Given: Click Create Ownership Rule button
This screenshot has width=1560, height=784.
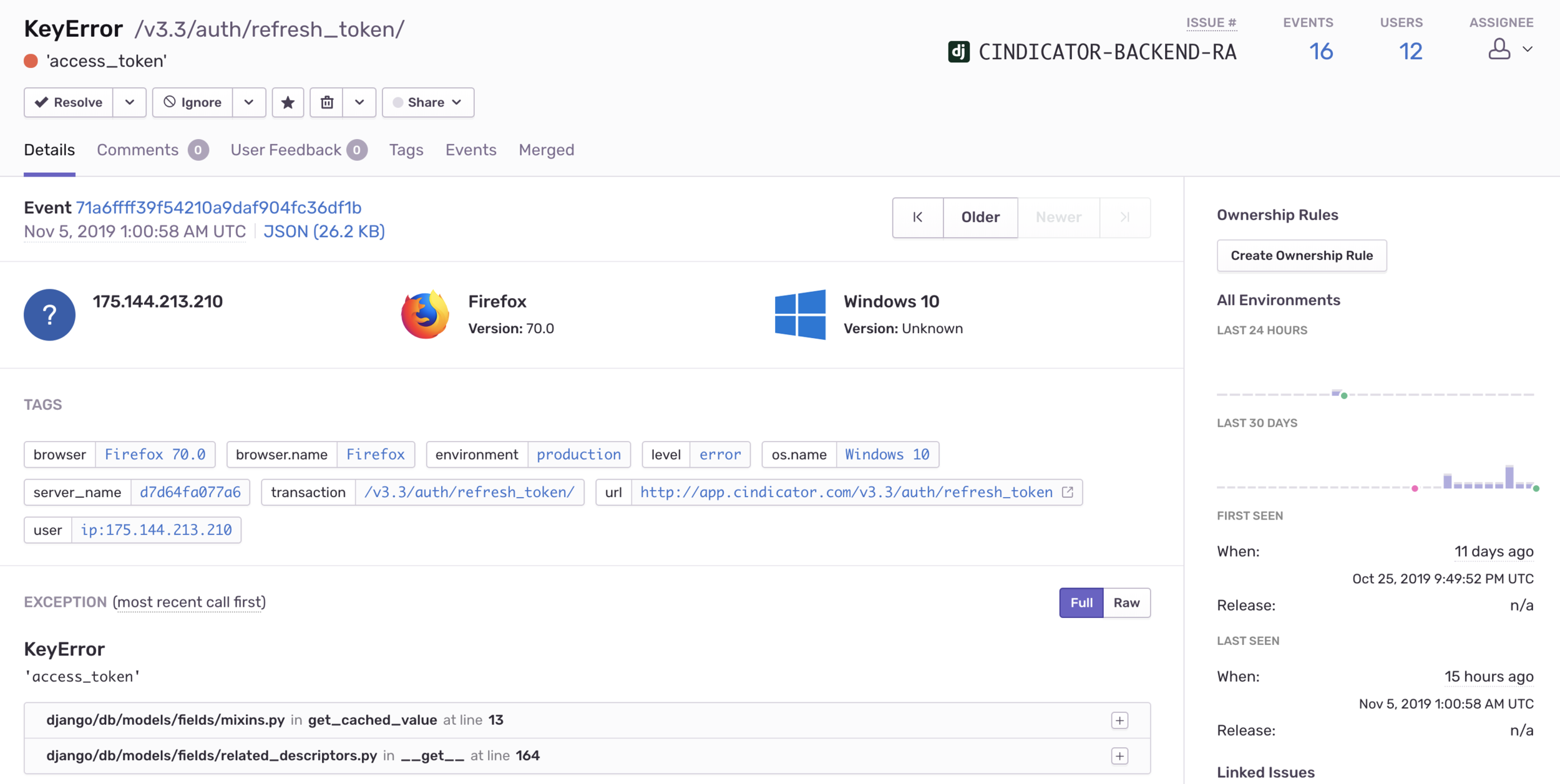Looking at the screenshot, I should click(x=1301, y=256).
